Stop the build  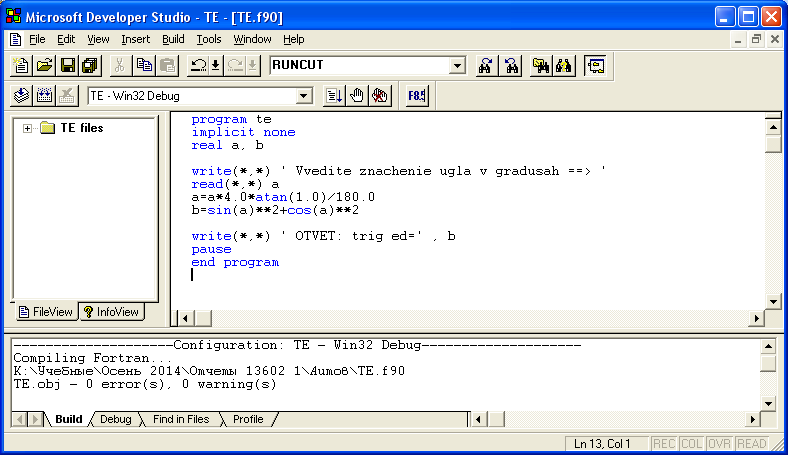67,96
